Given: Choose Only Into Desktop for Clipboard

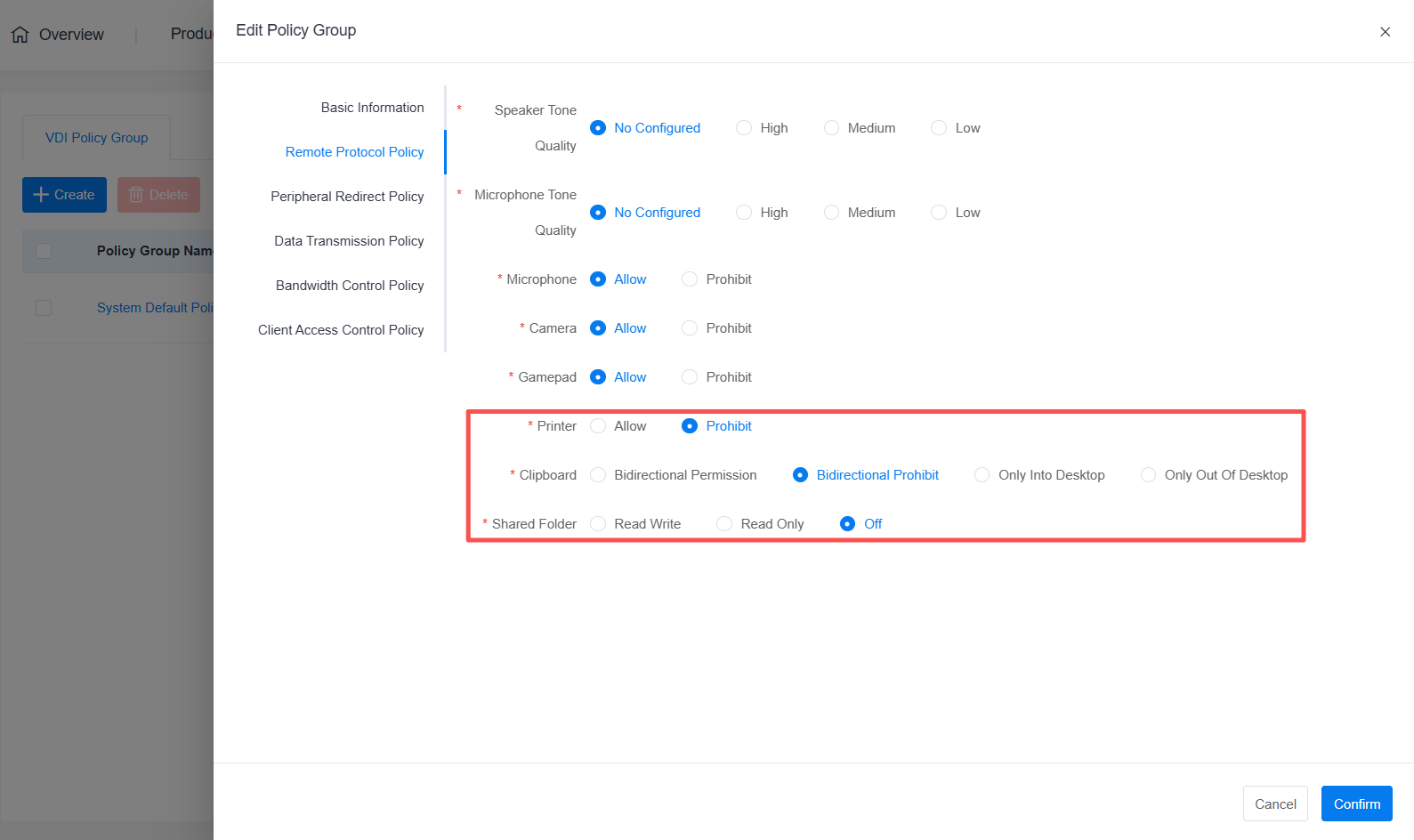Looking at the screenshot, I should 982,475.
